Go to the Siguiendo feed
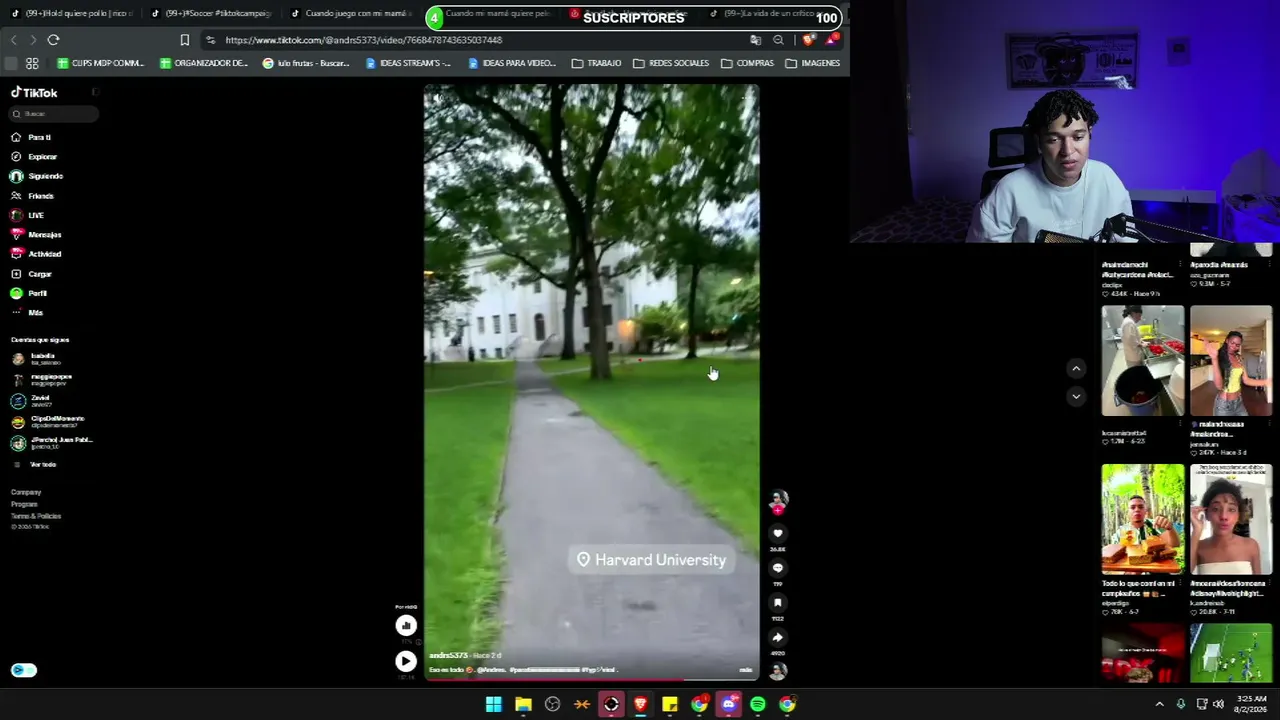The height and width of the screenshot is (720, 1280). [37, 176]
